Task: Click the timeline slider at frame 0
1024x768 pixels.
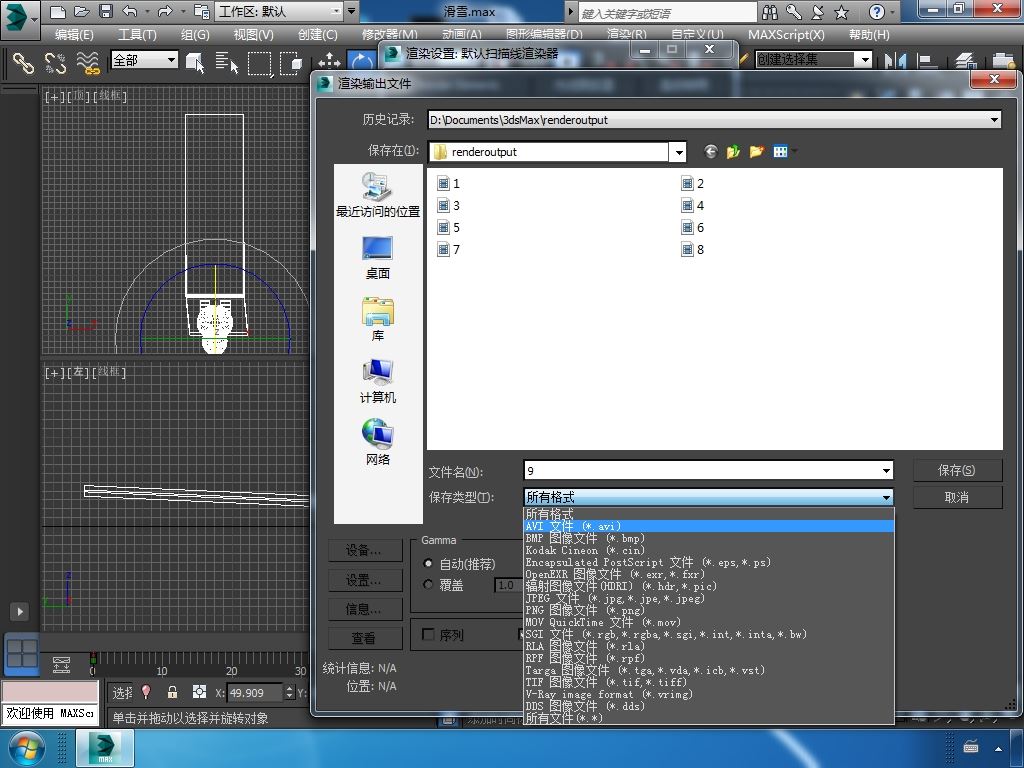Action: pyautogui.click(x=93, y=659)
